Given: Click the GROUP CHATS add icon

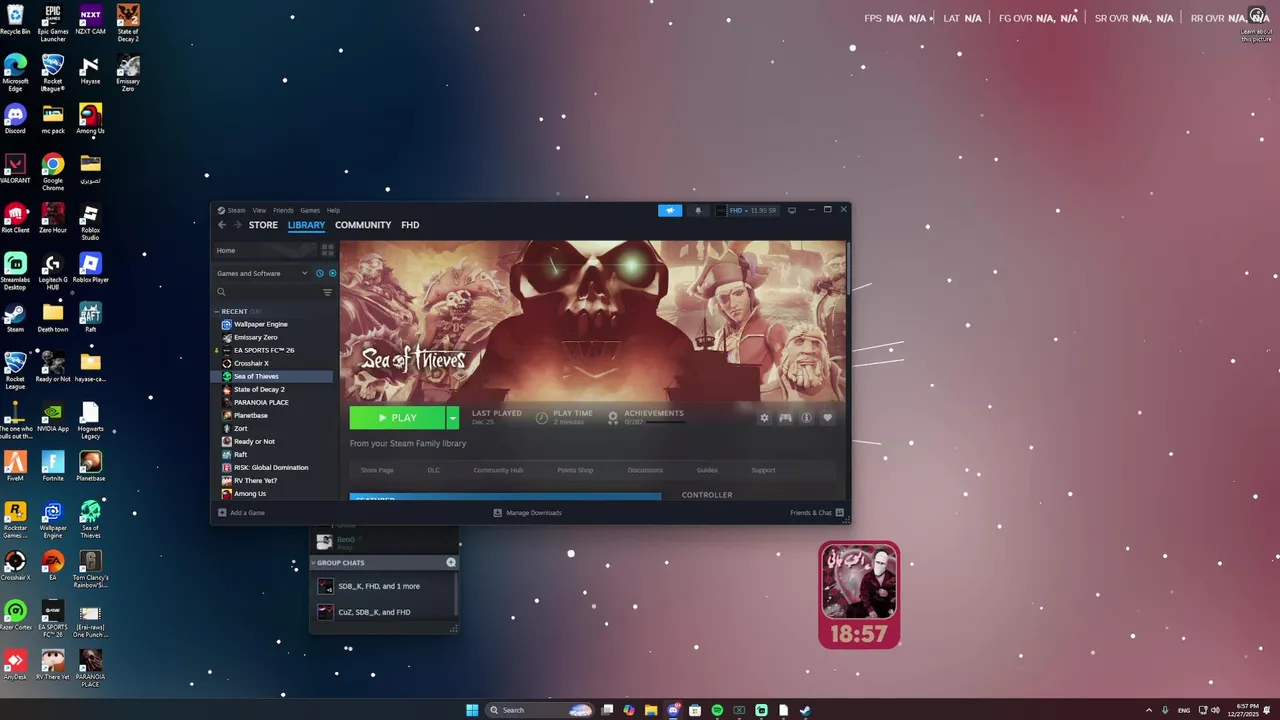Looking at the screenshot, I should 451,563.
